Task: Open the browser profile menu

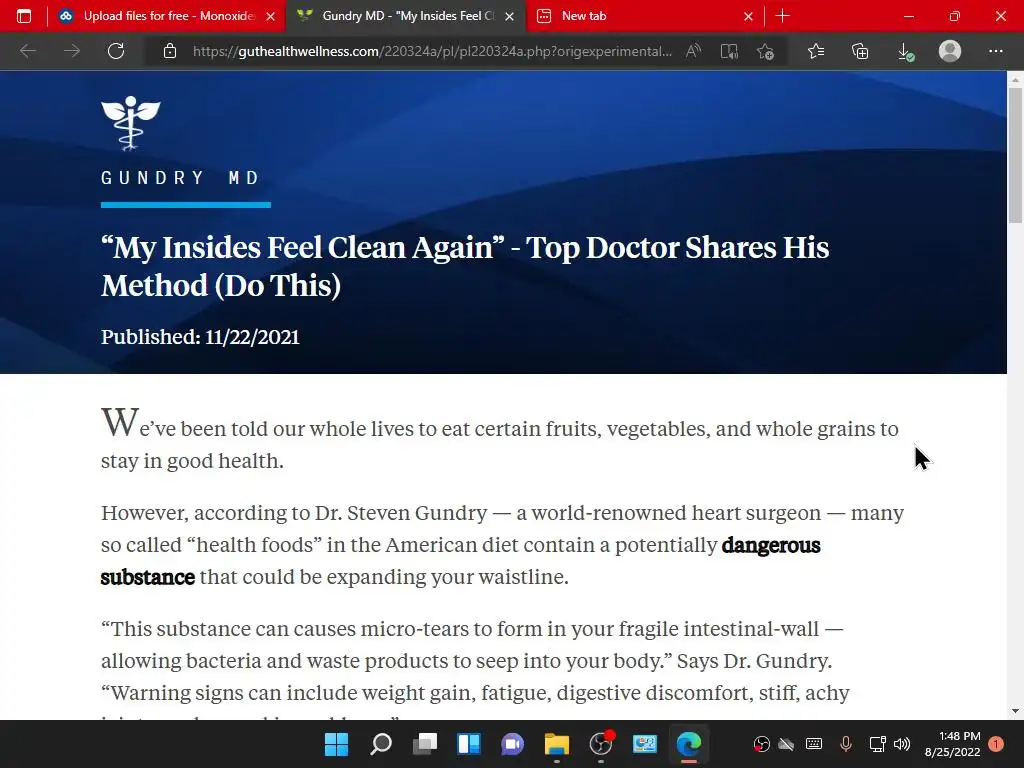Action: coord(950,51)
